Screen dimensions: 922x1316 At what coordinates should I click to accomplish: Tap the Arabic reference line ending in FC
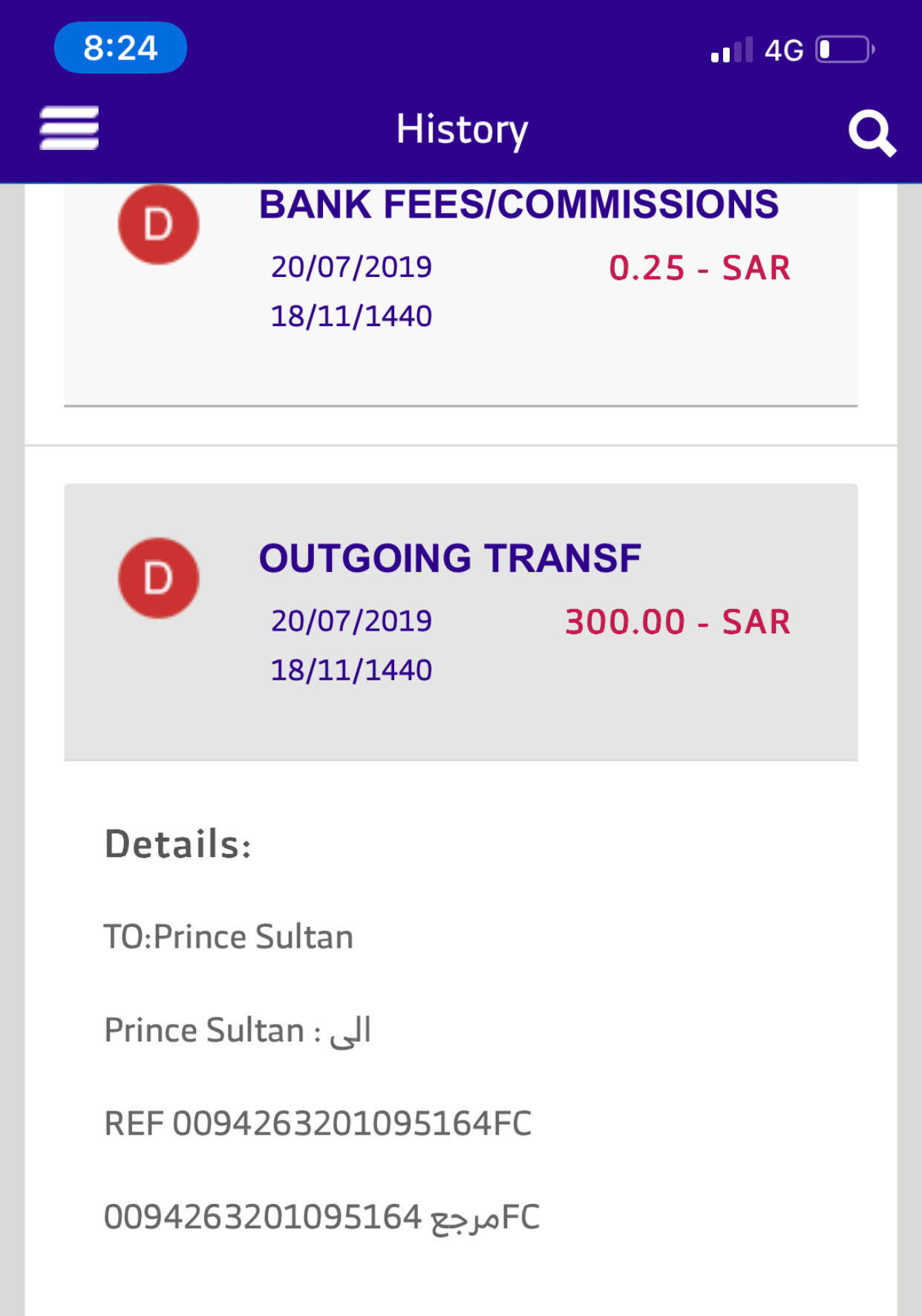321,1218
